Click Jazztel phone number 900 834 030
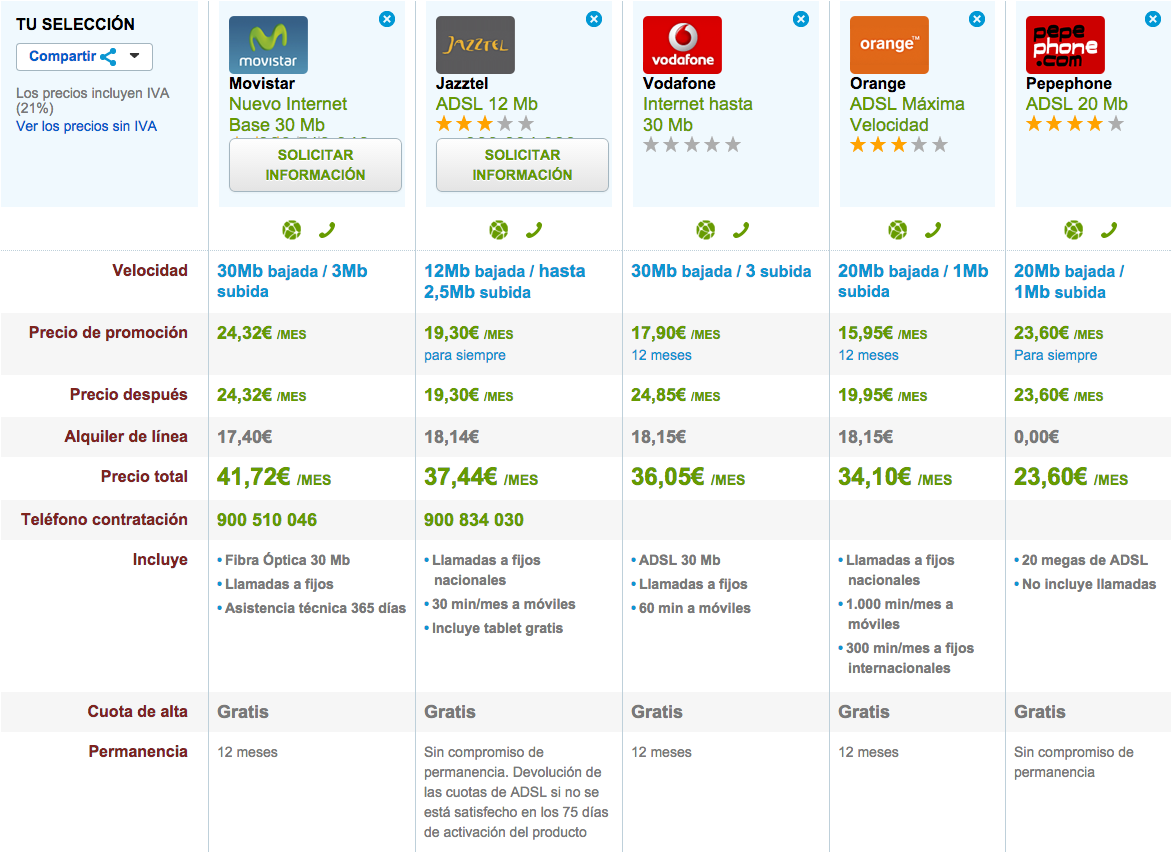 coord(474,520)
